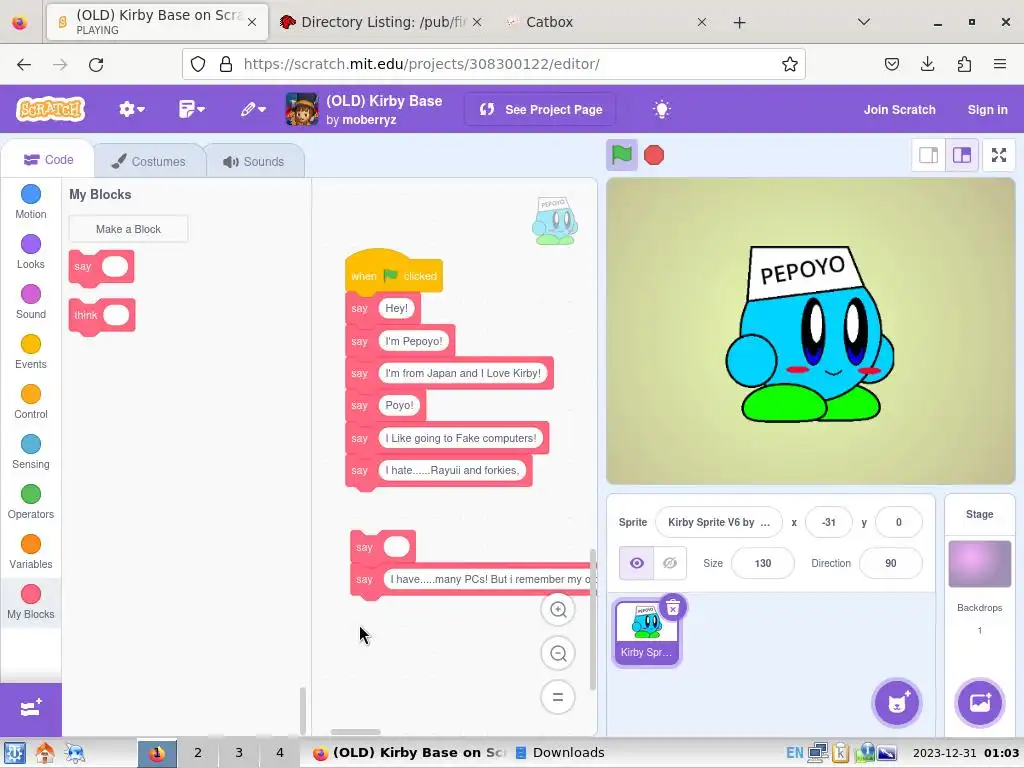Select the My Blocks category
This screenshot has width=1024, height=768.
(31, 602)
